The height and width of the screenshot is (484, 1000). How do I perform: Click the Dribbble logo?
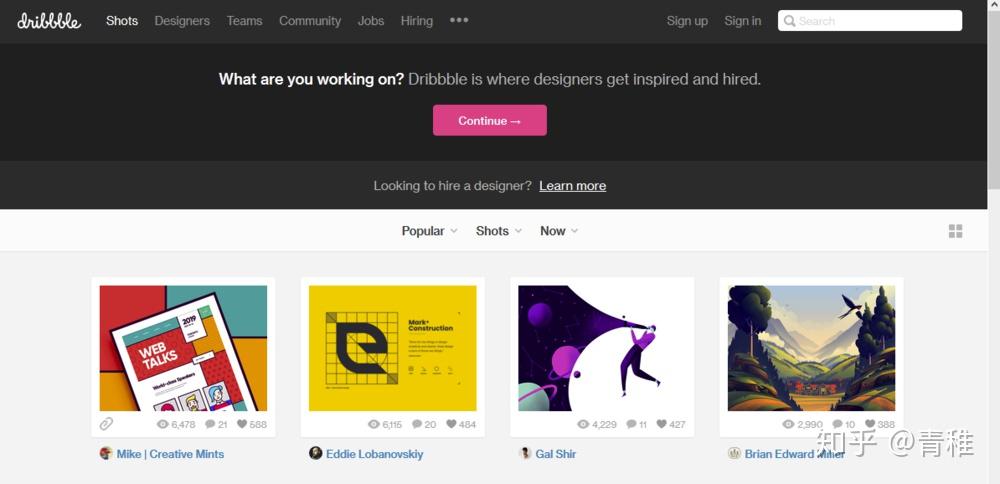(49, 20)
